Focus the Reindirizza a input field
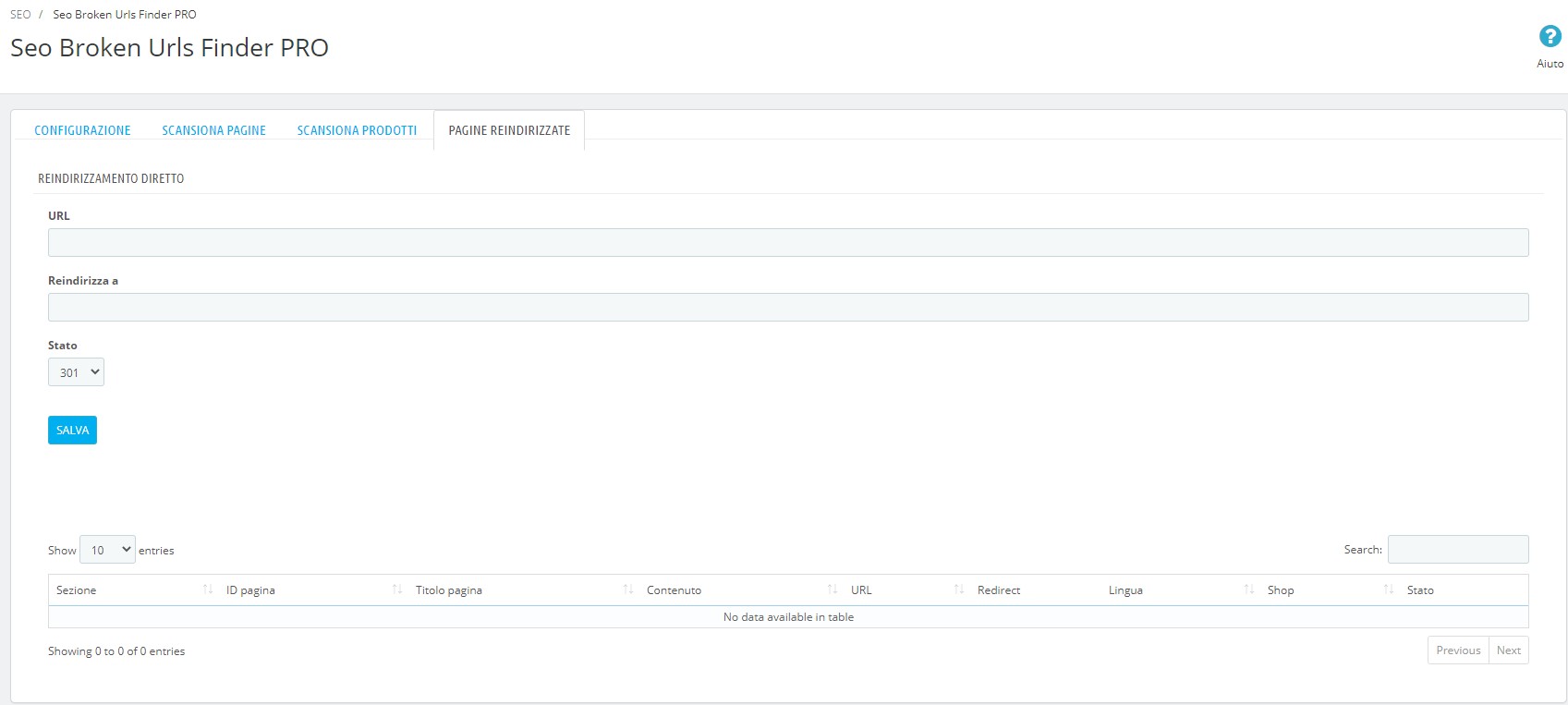Viewport: 1568px width, 705px height. pyautogui.click(x=788, y=308)
